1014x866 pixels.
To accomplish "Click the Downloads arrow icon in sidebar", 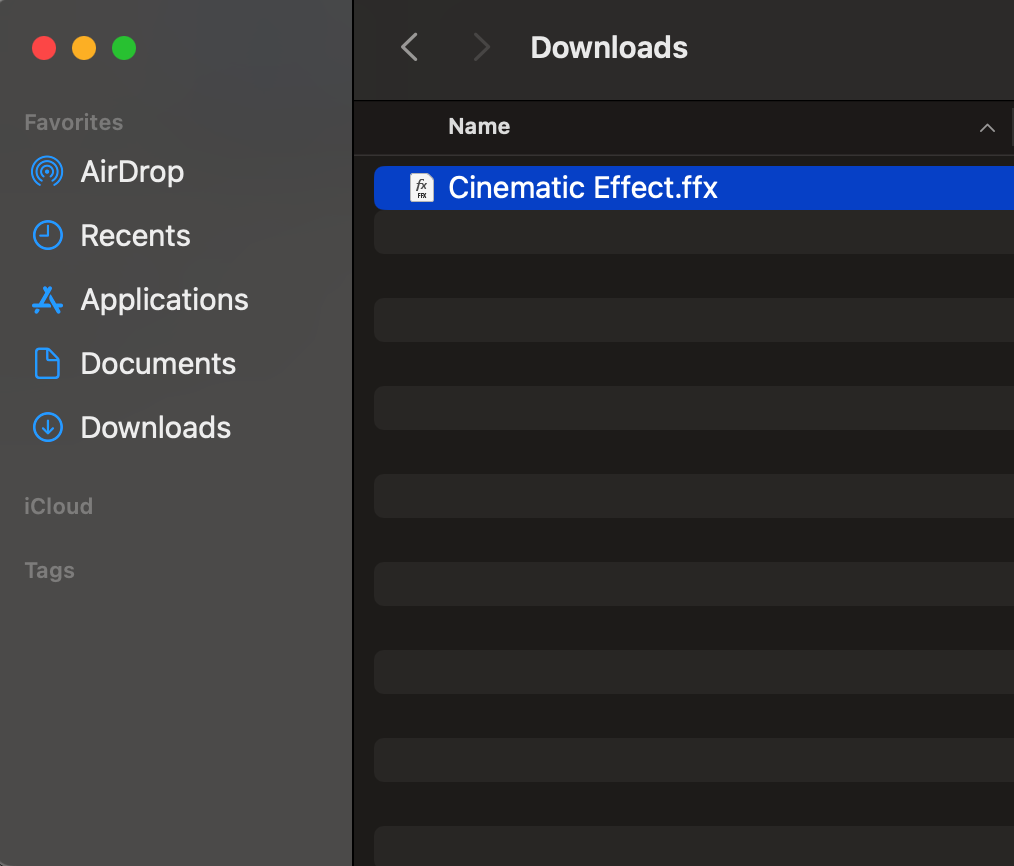I will tap(47, 428).
